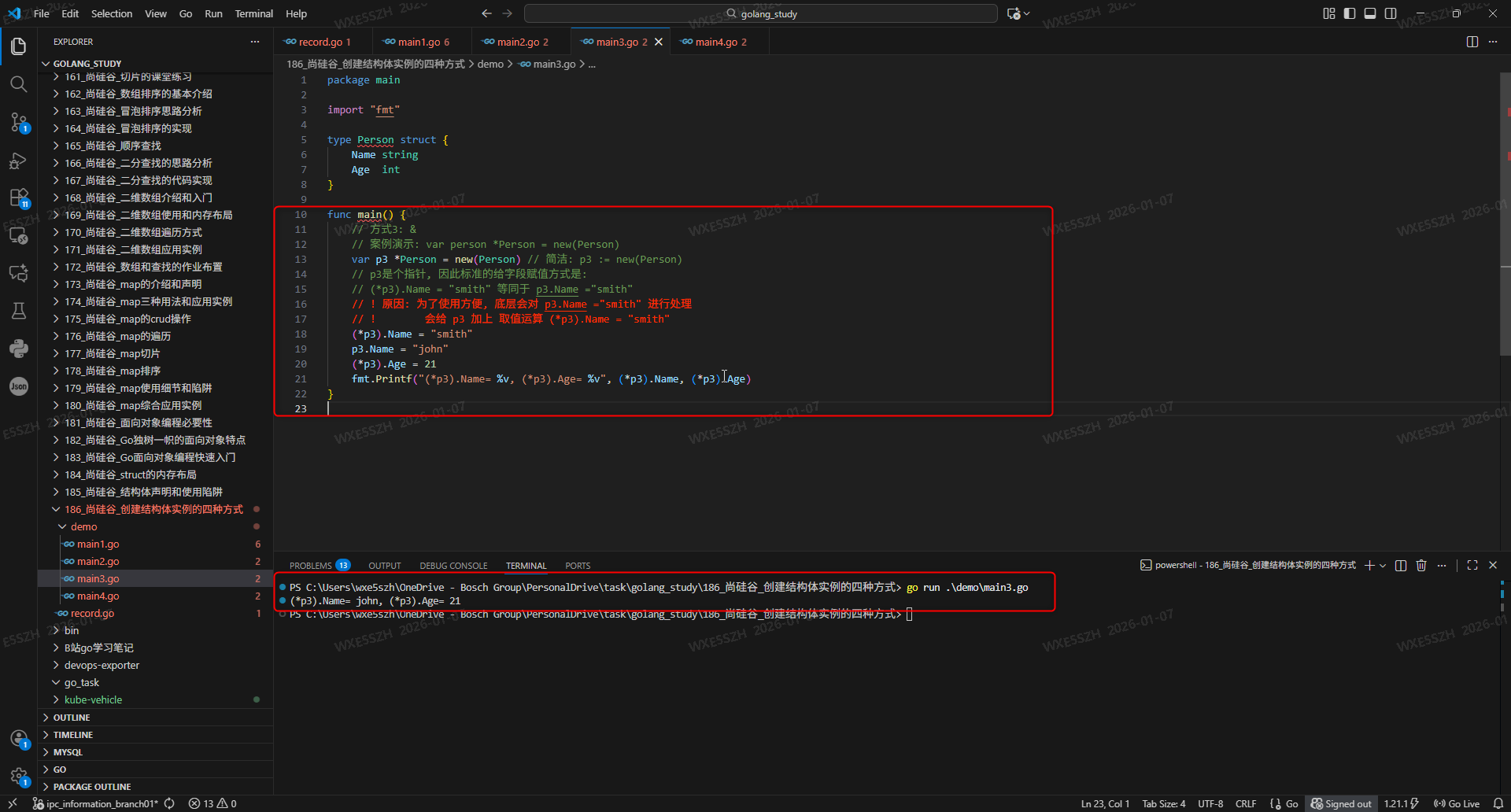Go forward with navigation arrow
1511x812 pixels.
click(x=508, y=13)
